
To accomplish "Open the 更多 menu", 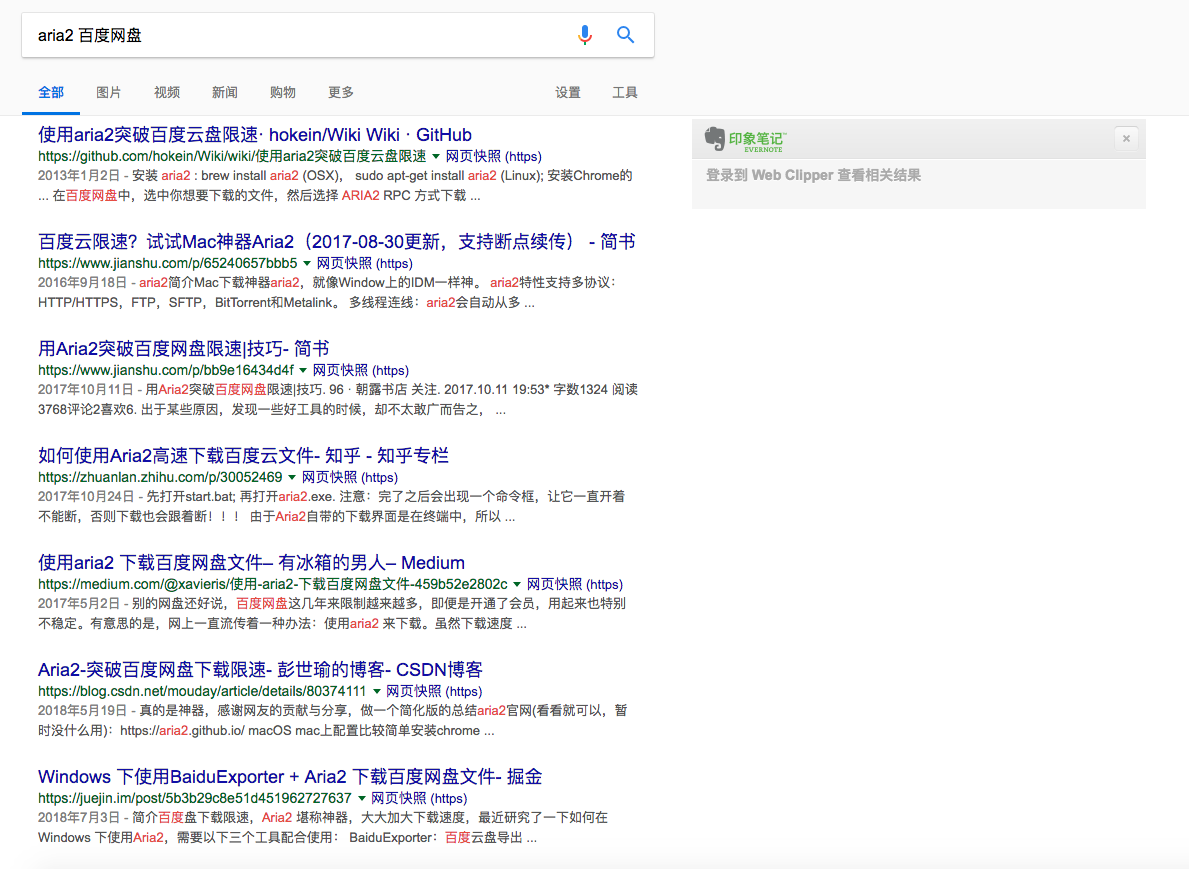I will (340, 93).
